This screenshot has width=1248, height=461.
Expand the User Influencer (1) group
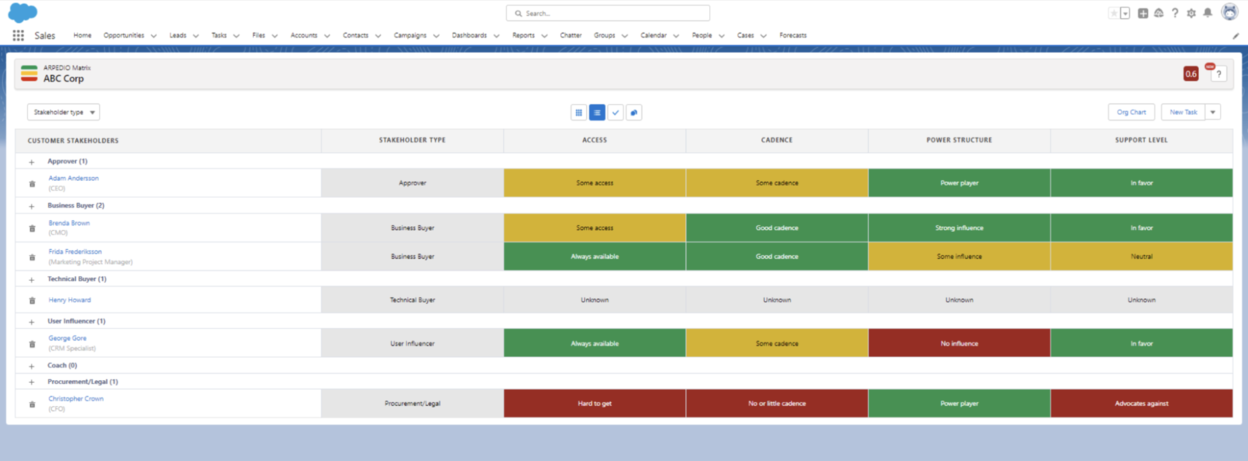coord(32,321)
